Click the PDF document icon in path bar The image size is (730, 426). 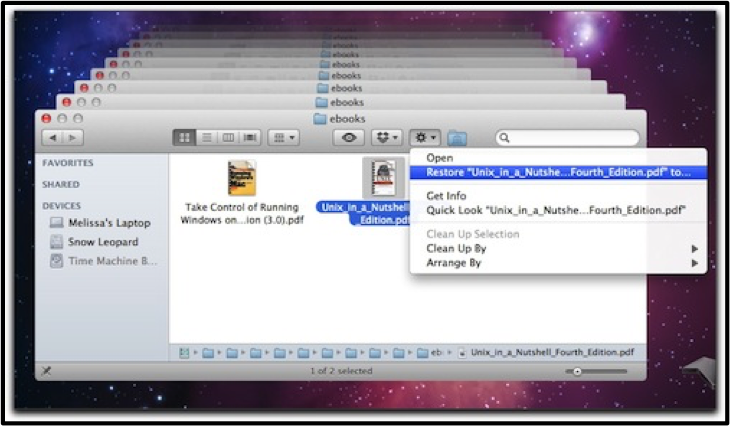tap(462, 353)
